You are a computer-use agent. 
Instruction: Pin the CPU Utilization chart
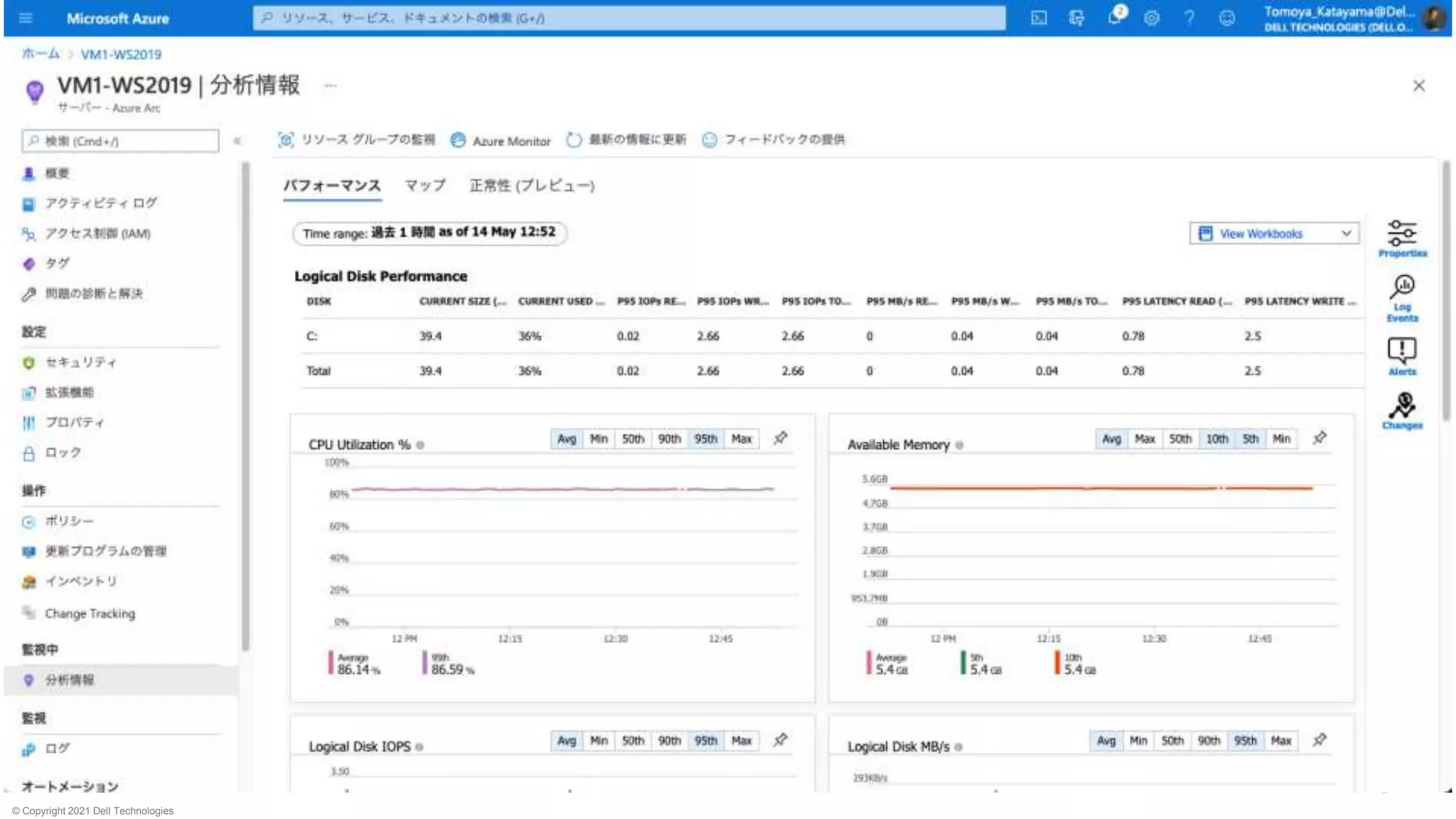point(780,438)
